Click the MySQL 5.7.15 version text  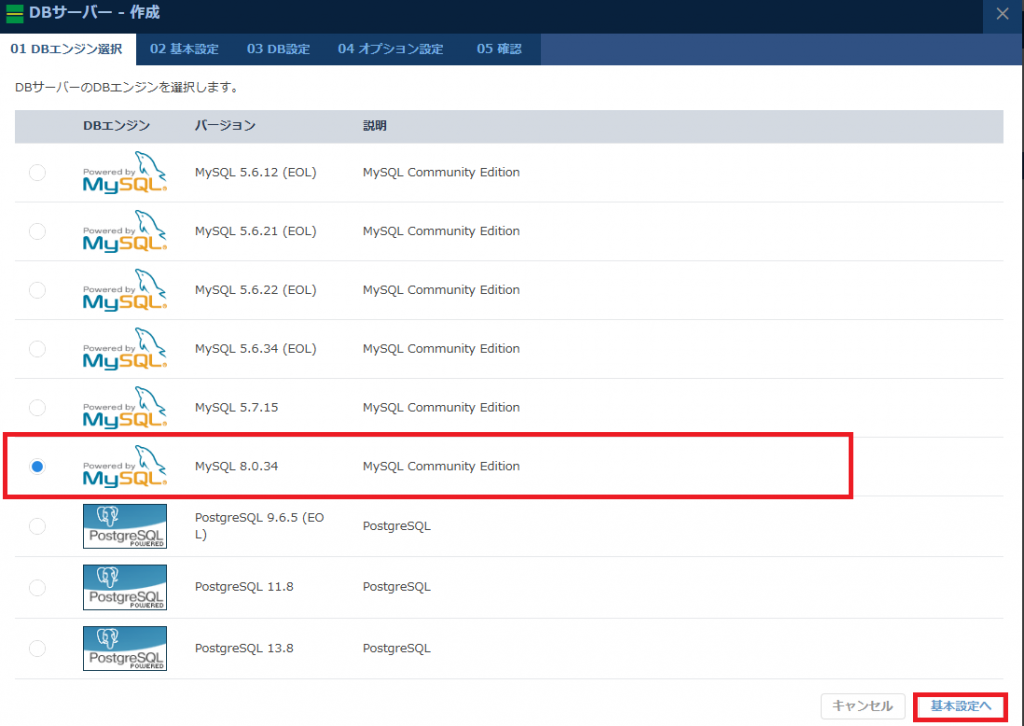click(236, 407)
